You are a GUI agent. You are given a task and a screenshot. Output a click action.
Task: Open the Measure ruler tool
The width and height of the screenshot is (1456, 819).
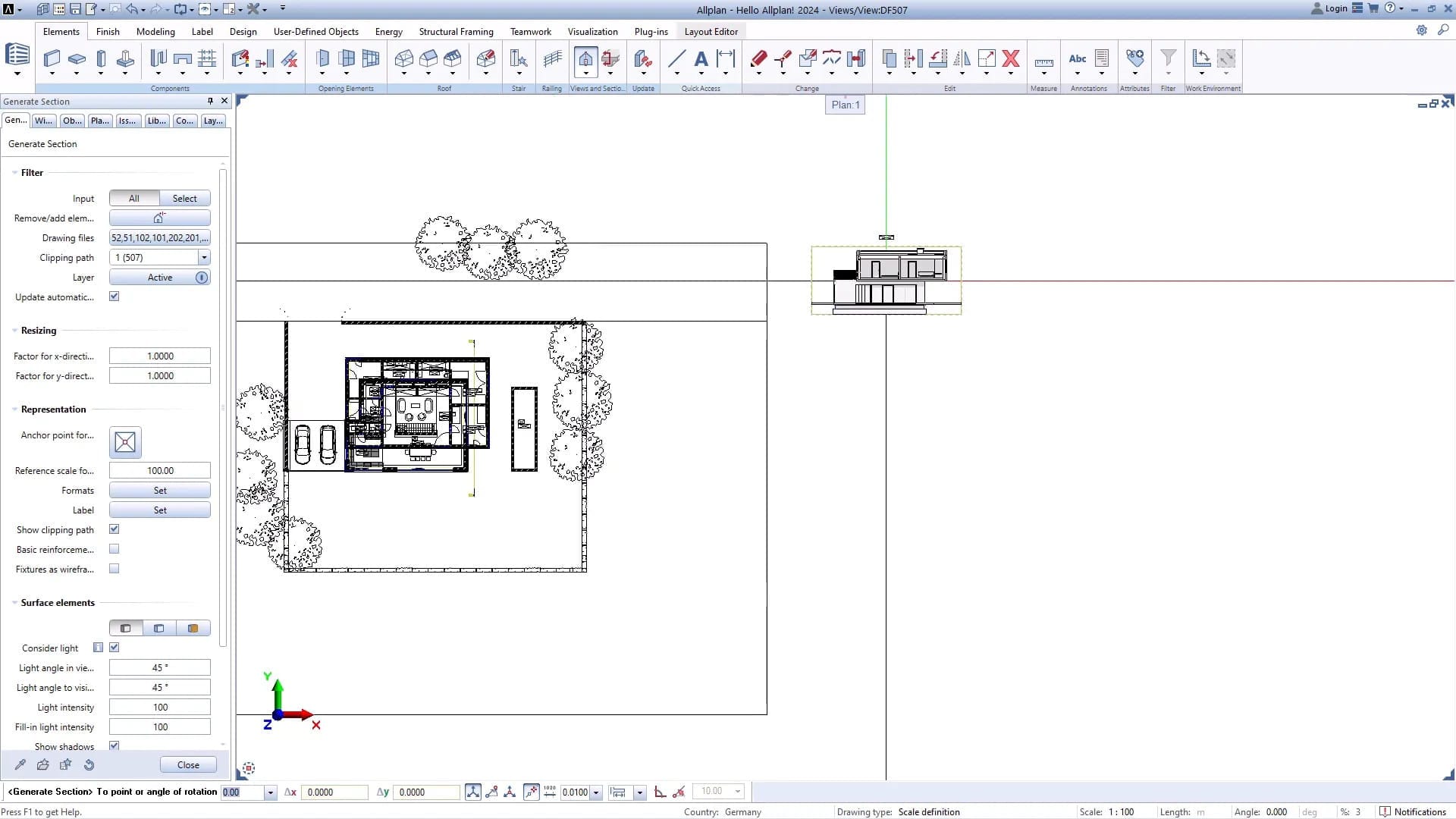click(x=1043, y=61)
